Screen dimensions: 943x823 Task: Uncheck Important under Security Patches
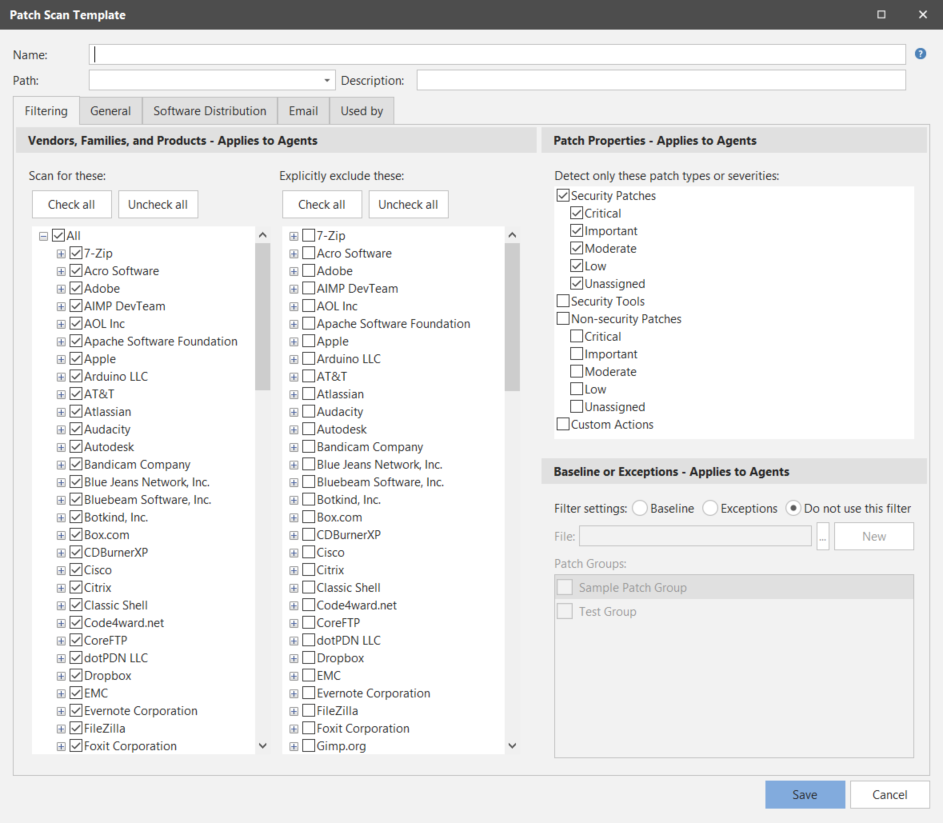click(x=577, y=230)
